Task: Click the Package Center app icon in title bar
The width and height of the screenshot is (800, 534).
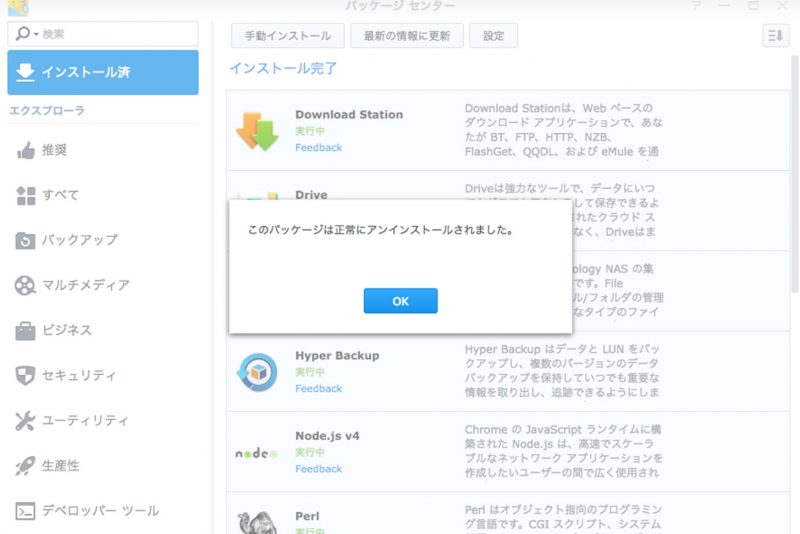Action: click(18, 7)
